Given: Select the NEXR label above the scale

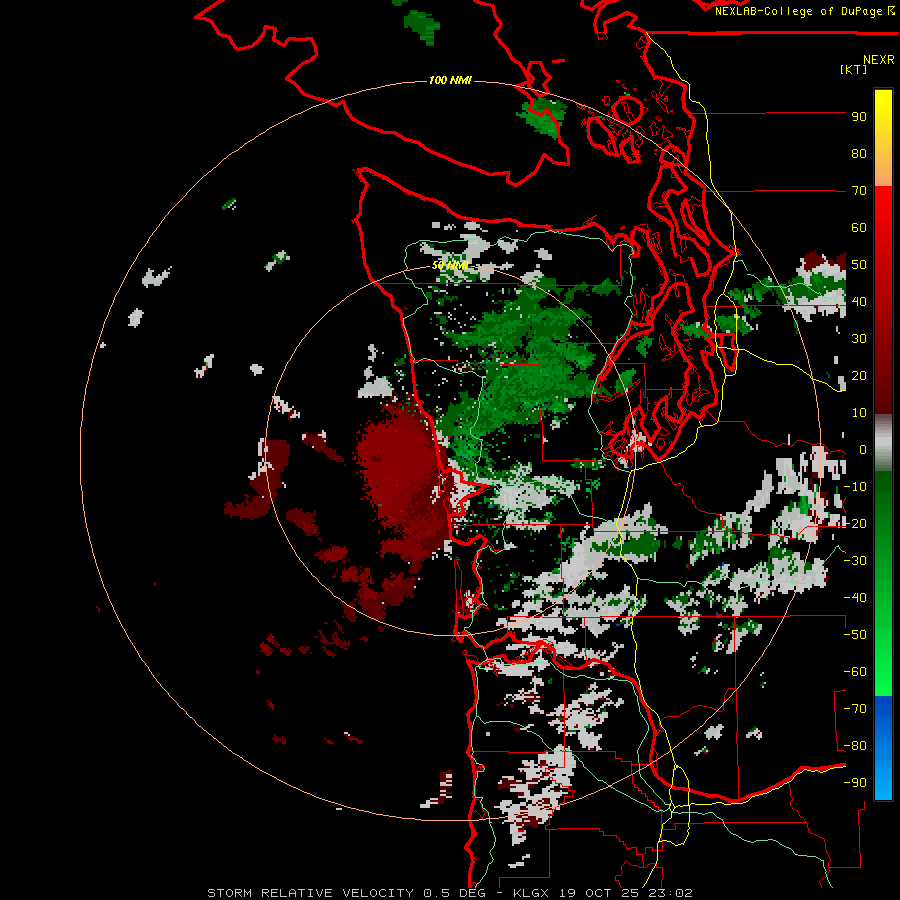Looking at the screenshot, I should (x=878, y=60).
